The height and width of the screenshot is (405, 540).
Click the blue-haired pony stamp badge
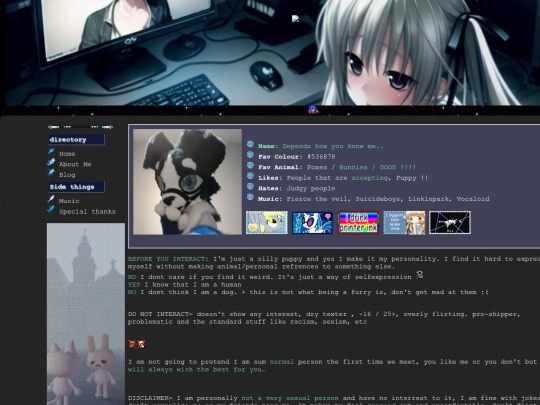(x=312, y=223)
